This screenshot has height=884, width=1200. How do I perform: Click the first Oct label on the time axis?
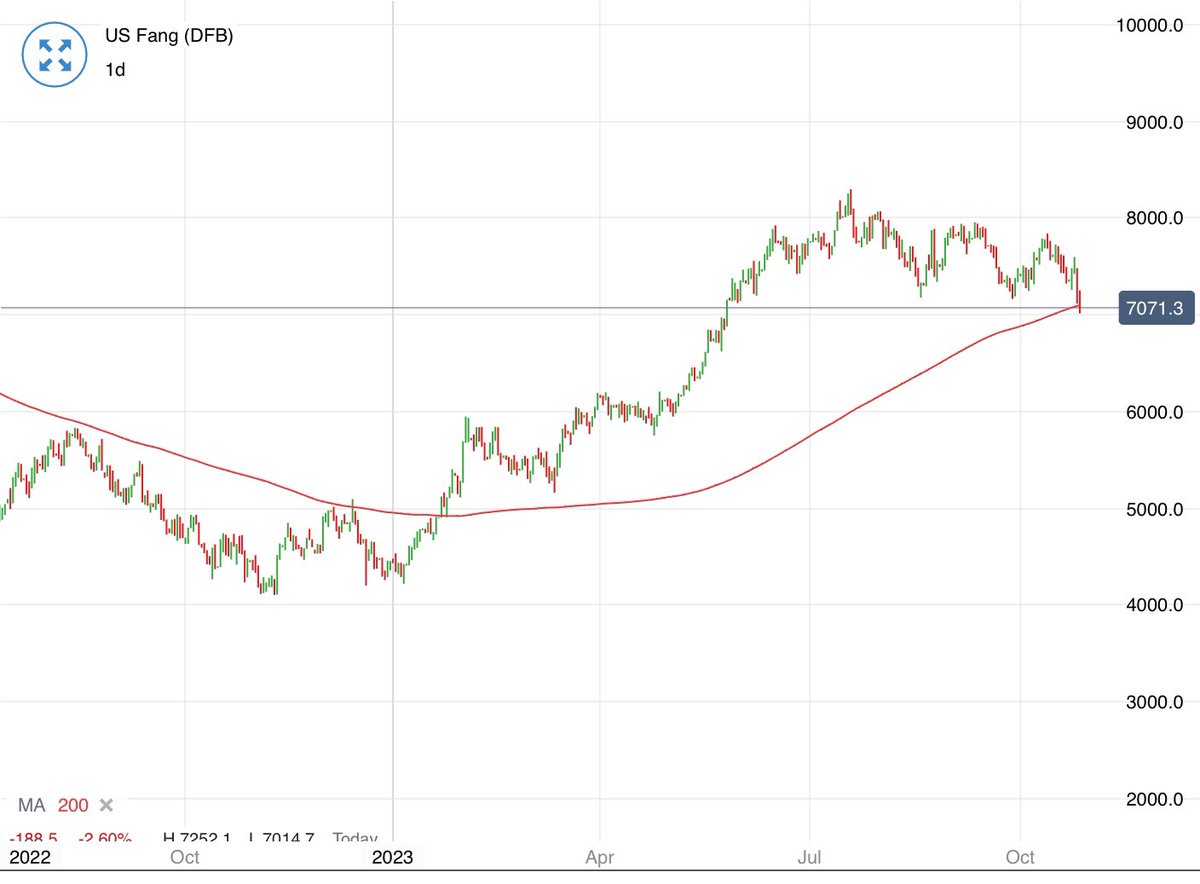tap(185, 857)
